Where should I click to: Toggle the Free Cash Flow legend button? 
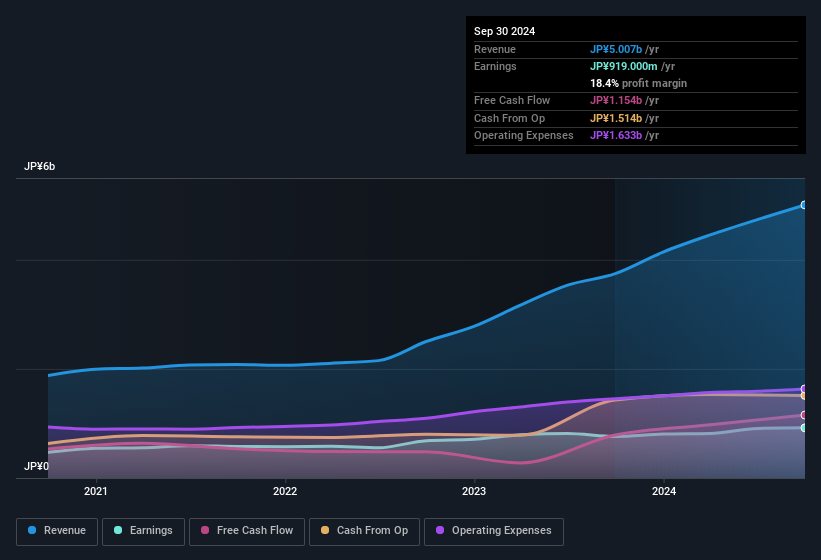pos(247,531)
